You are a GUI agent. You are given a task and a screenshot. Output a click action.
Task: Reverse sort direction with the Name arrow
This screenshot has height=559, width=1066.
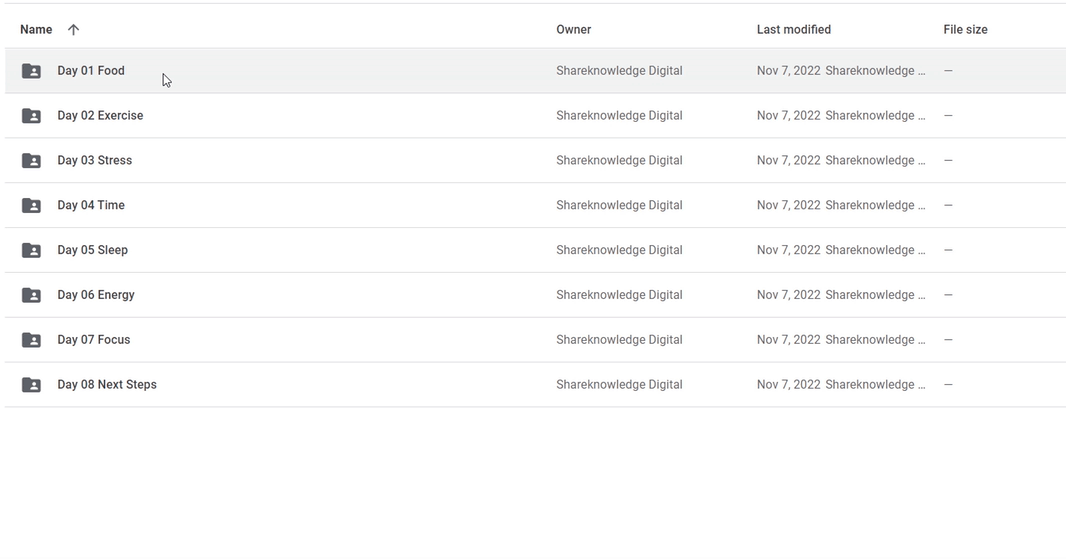coord(73,29)
